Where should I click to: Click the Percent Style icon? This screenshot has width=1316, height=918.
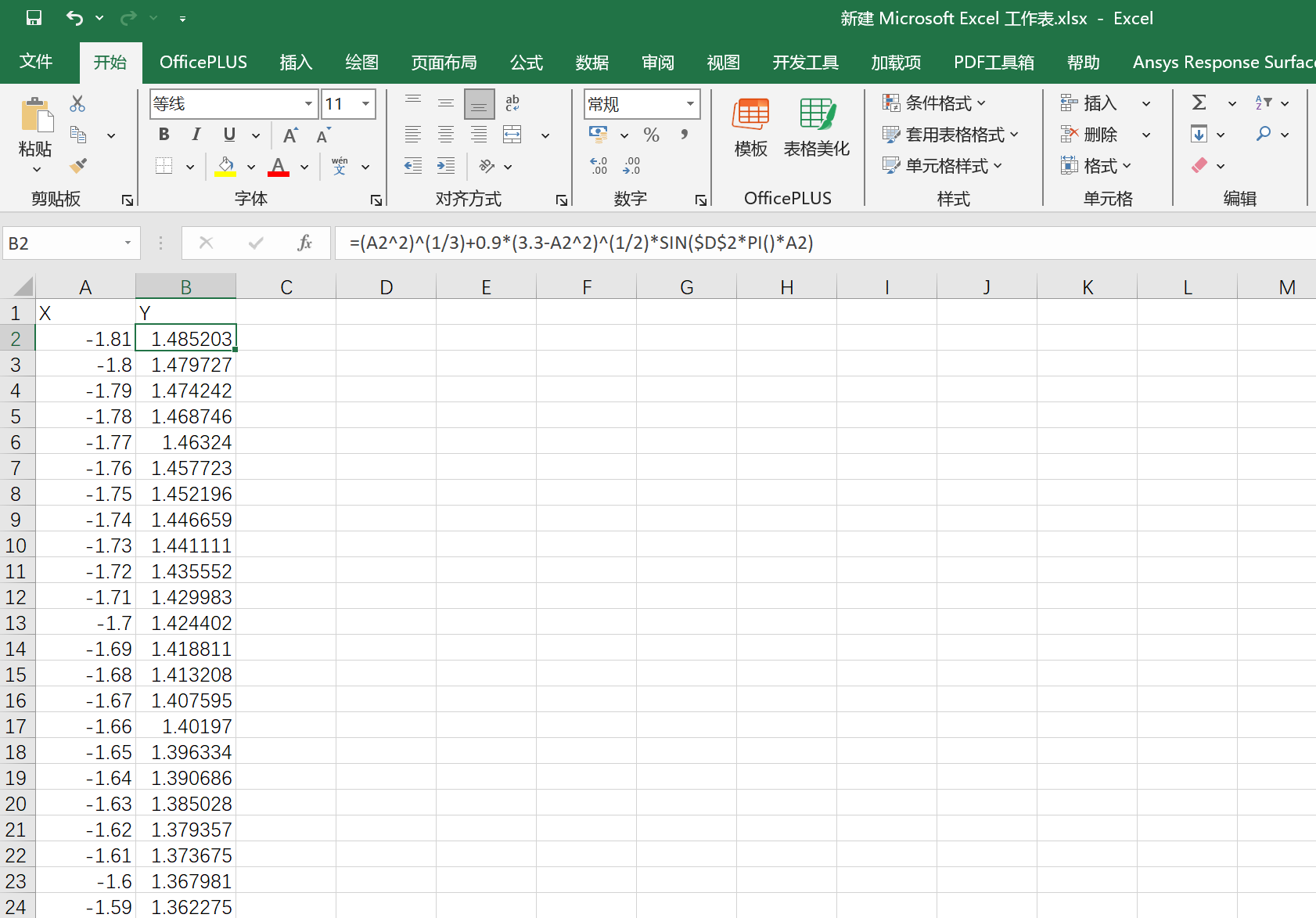coord(651,135)
